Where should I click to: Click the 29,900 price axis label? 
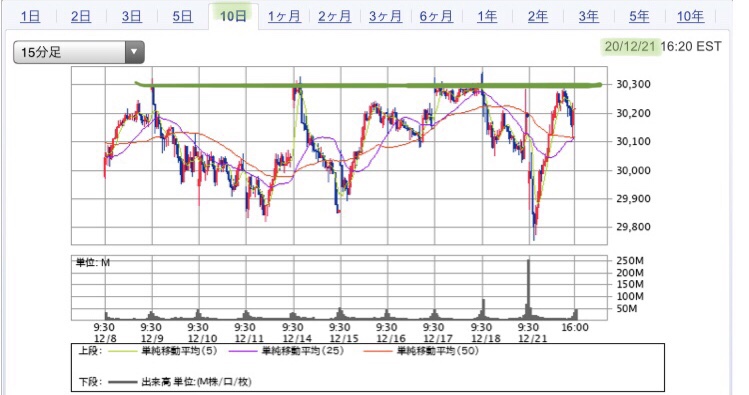pos(633,199)
